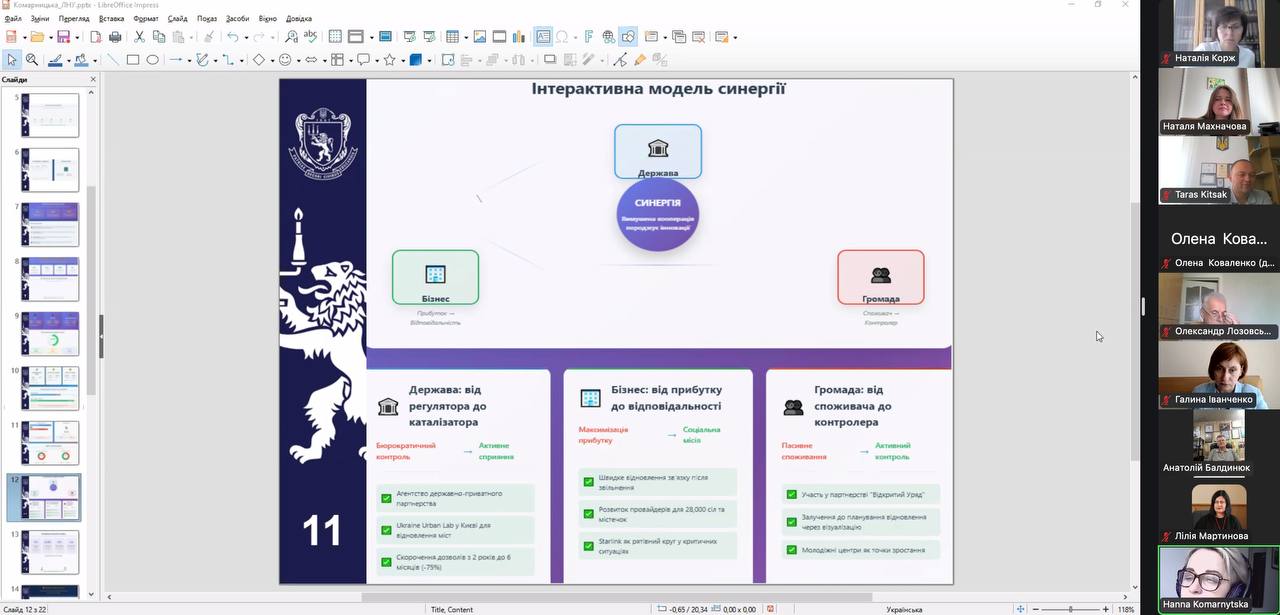Click the zoom in plus button
This screenshot has height=615, width=1280.
[1107, 609]
